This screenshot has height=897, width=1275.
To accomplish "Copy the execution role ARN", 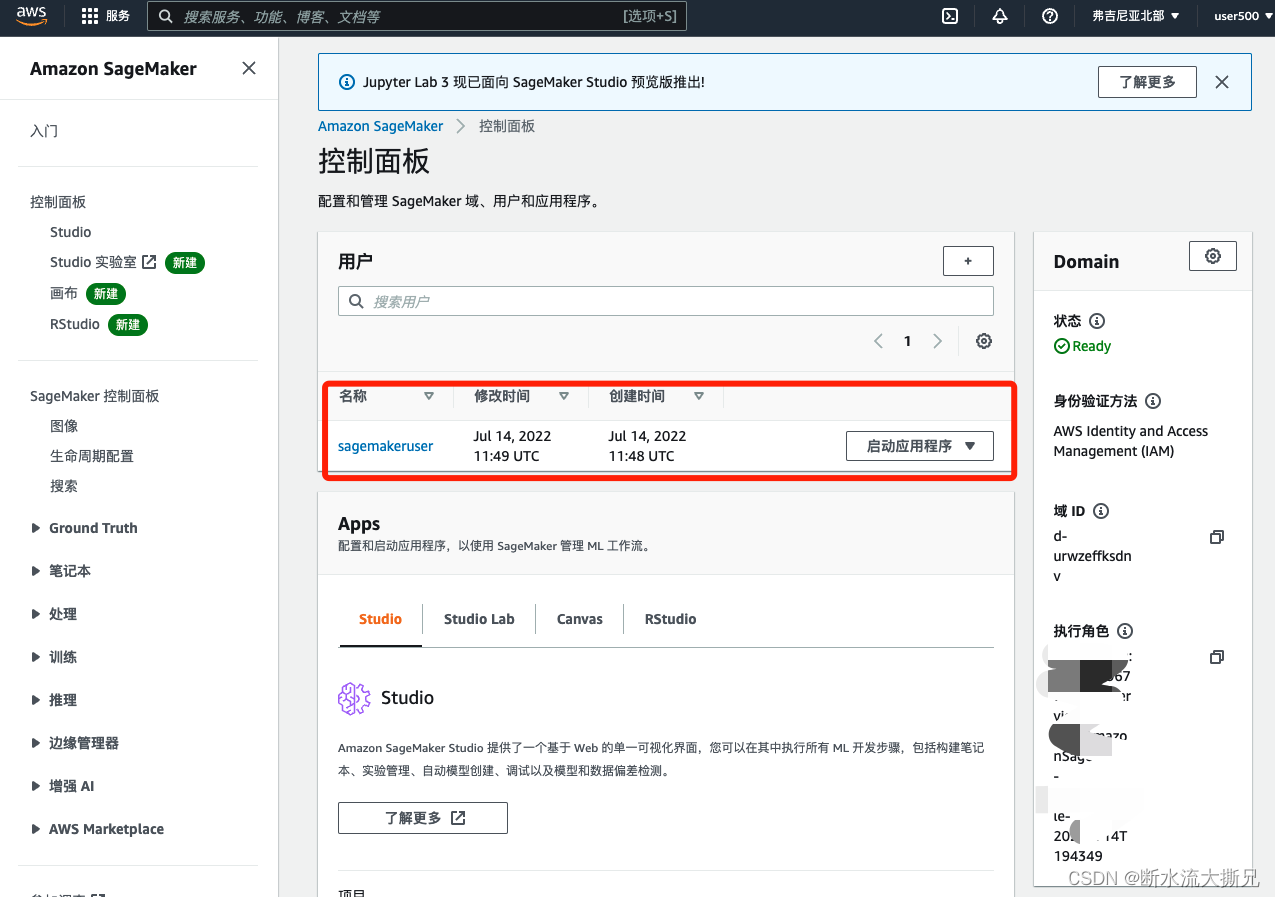I will [1217, 657].
